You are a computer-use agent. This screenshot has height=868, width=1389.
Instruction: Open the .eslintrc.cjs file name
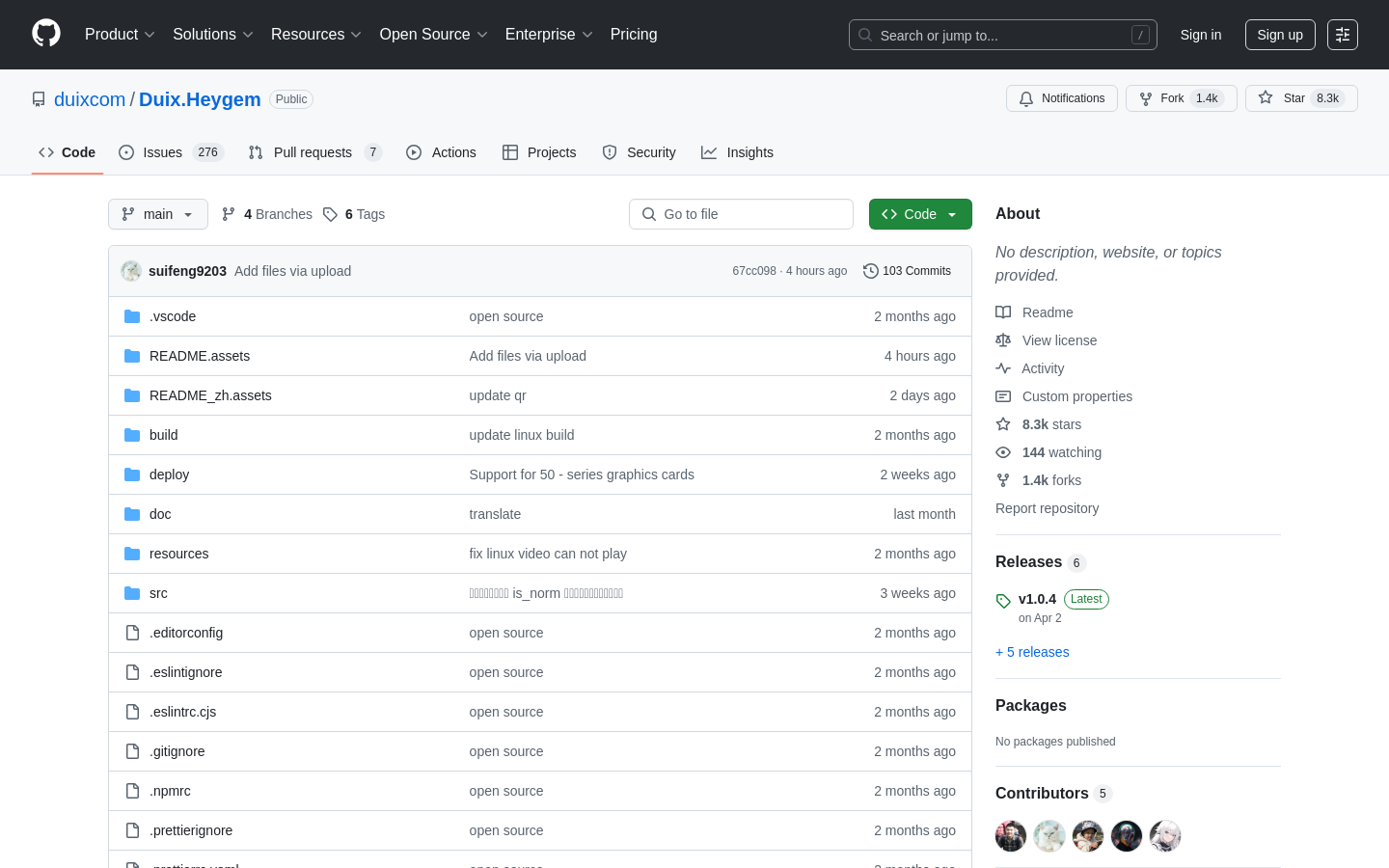tap(182, 712)
